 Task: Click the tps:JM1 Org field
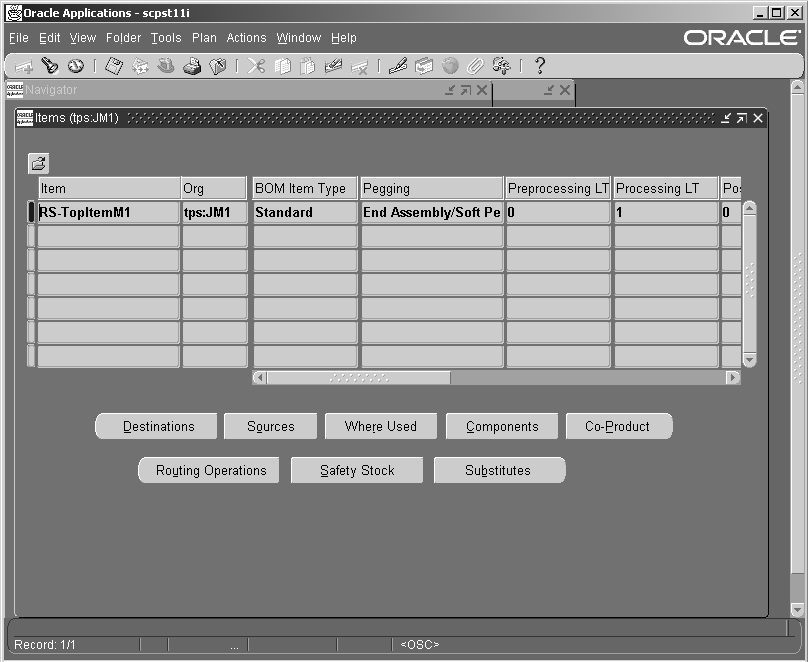(214, 212)
